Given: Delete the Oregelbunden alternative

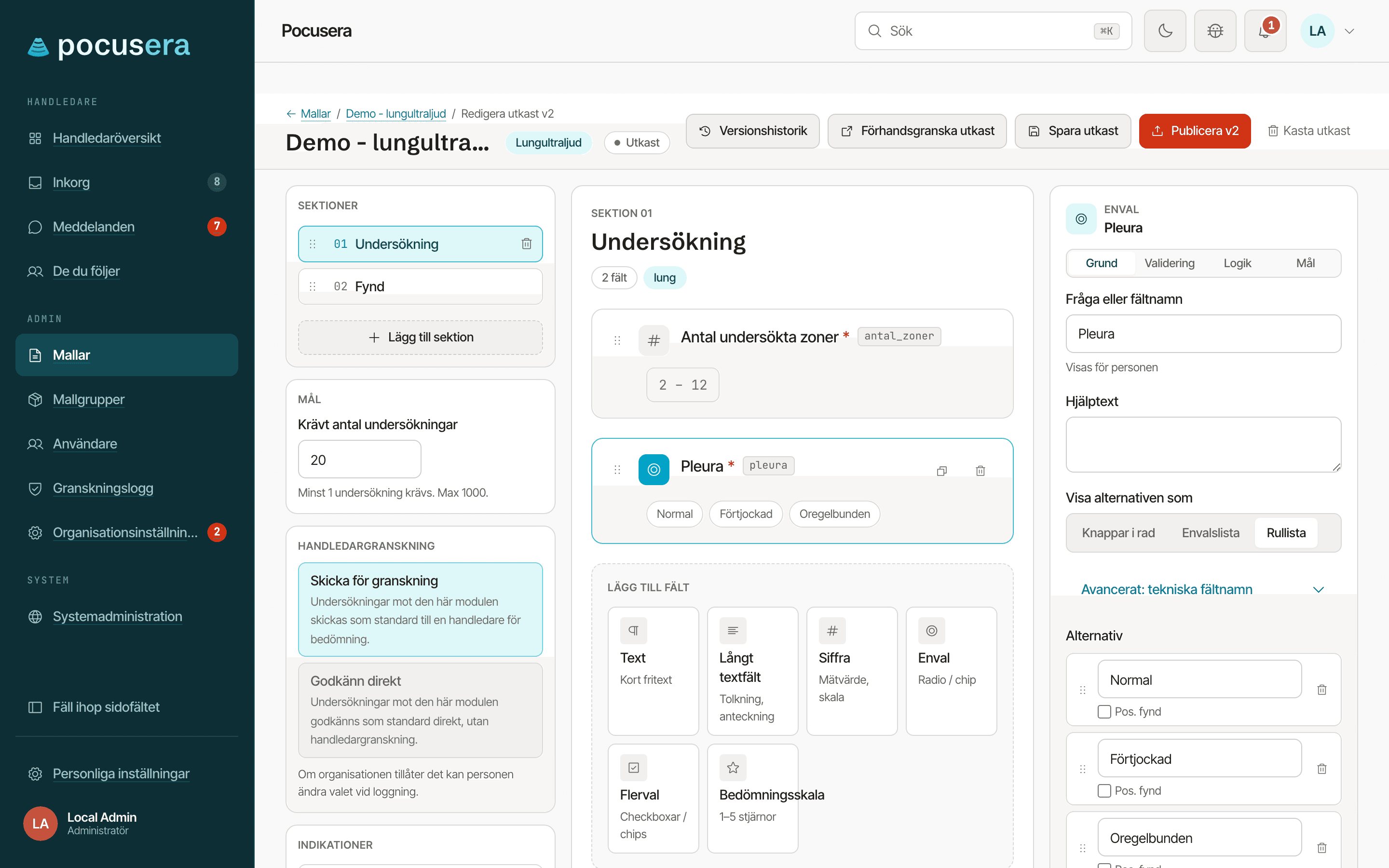Looking at the screenshot, I should click(1322, 848).
